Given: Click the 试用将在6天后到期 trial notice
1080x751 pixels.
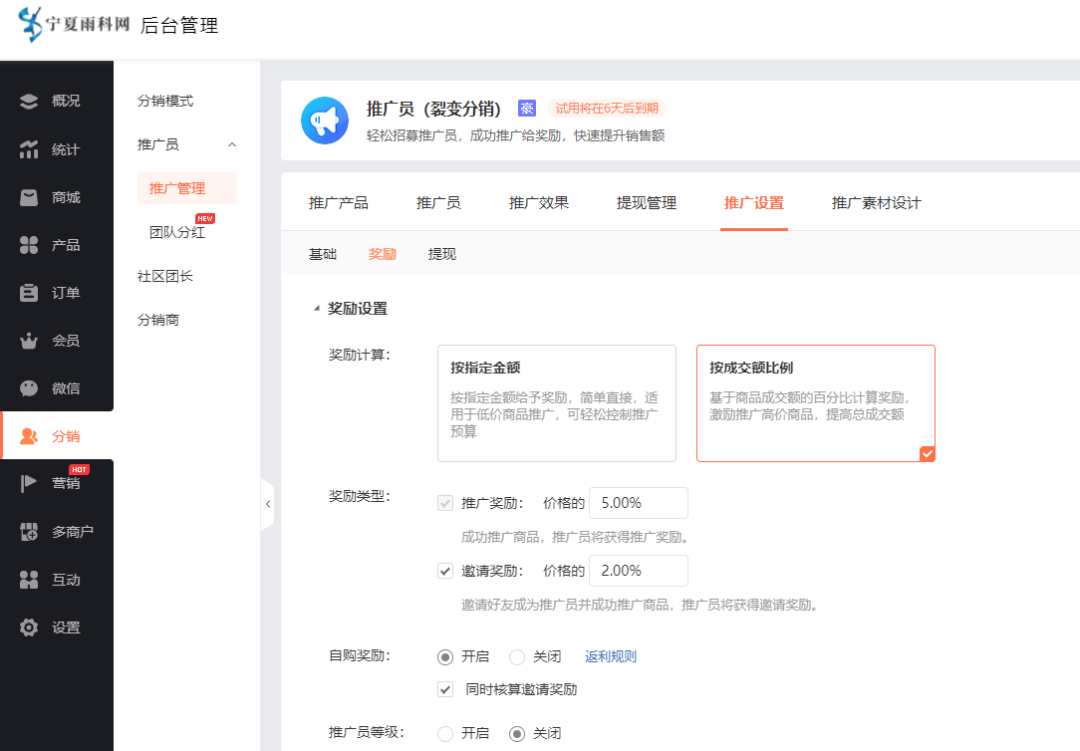Looking at the screenshot, I should click(607, 108).
